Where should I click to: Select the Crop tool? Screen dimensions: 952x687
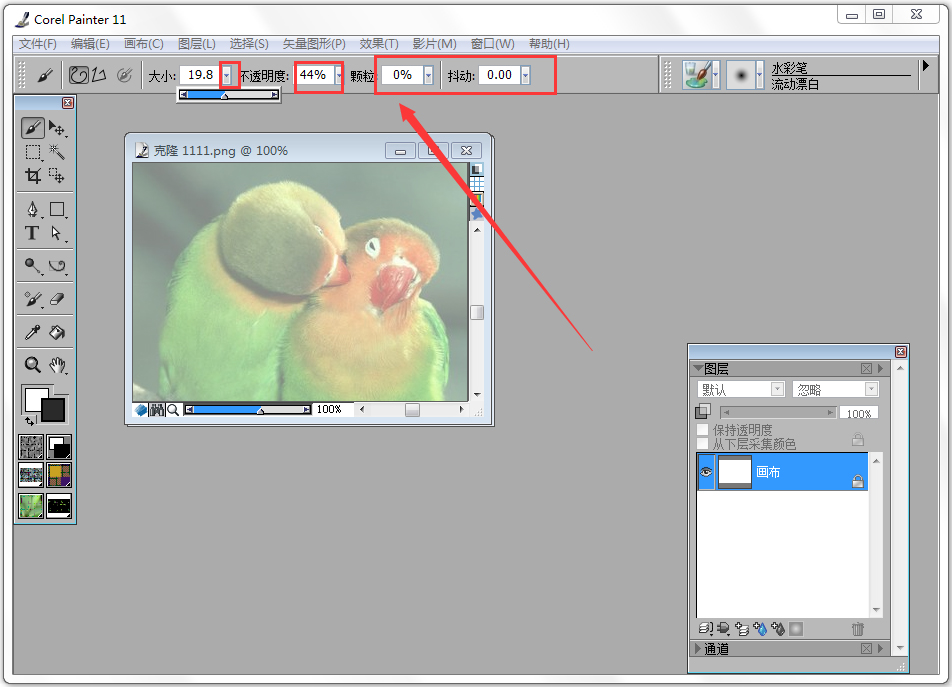[x=31, y=176]
